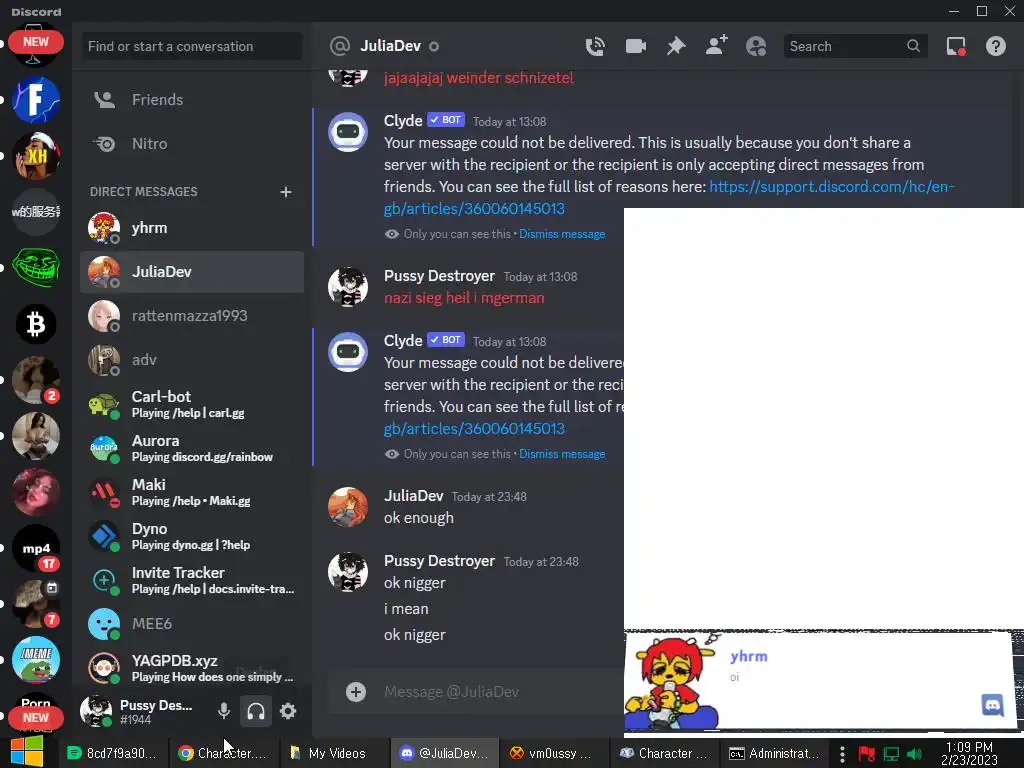Mute the microphone in user panel
1024x768 pixels.
click(223, 711)
